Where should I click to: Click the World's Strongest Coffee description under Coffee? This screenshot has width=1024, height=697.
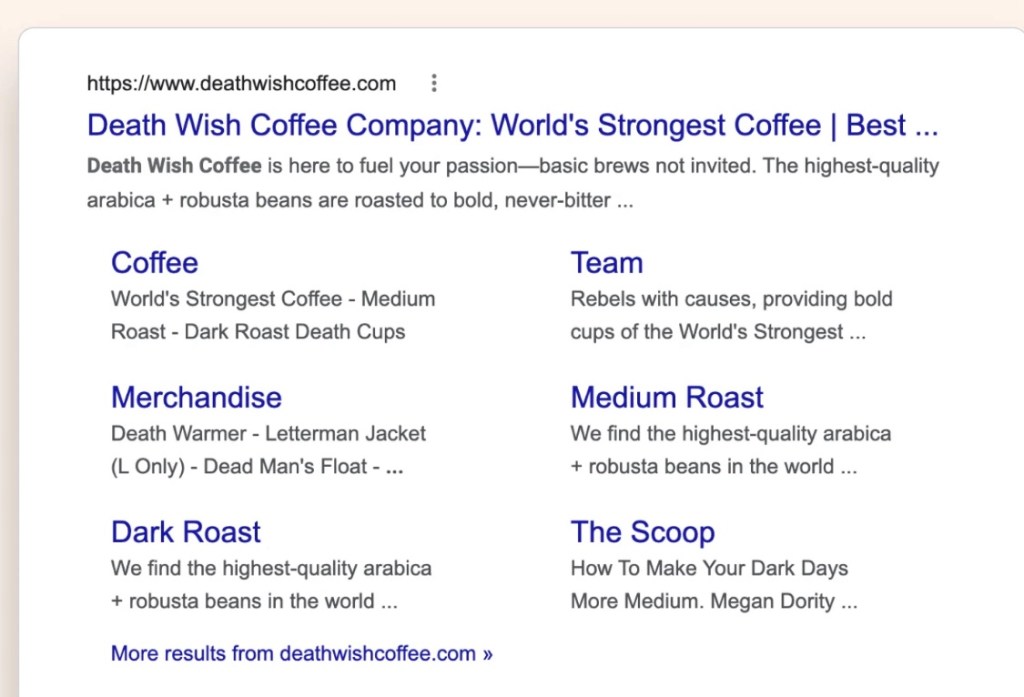coord(272,298)
